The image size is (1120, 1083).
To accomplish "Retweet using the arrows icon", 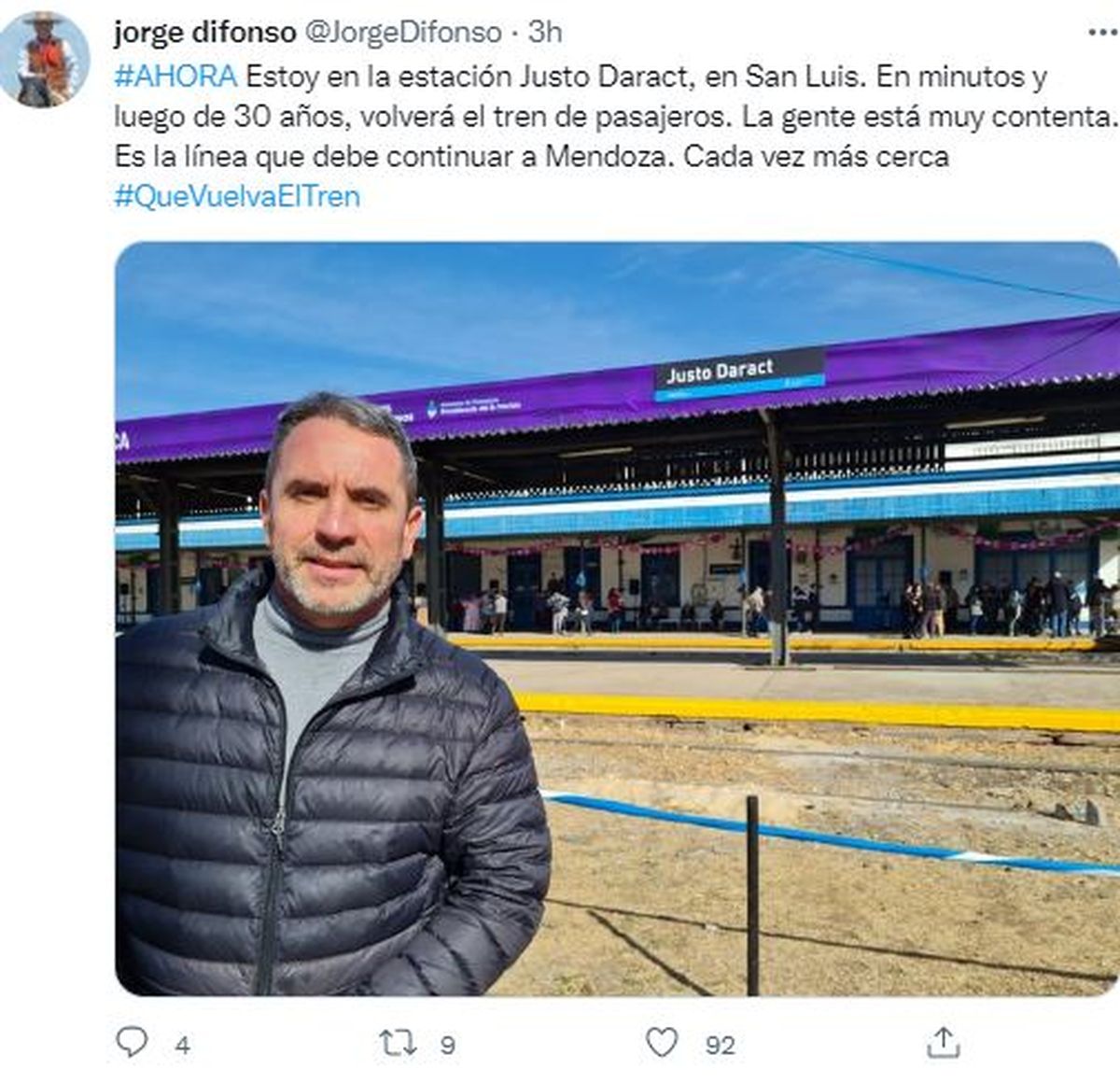I will point(398,1043).
